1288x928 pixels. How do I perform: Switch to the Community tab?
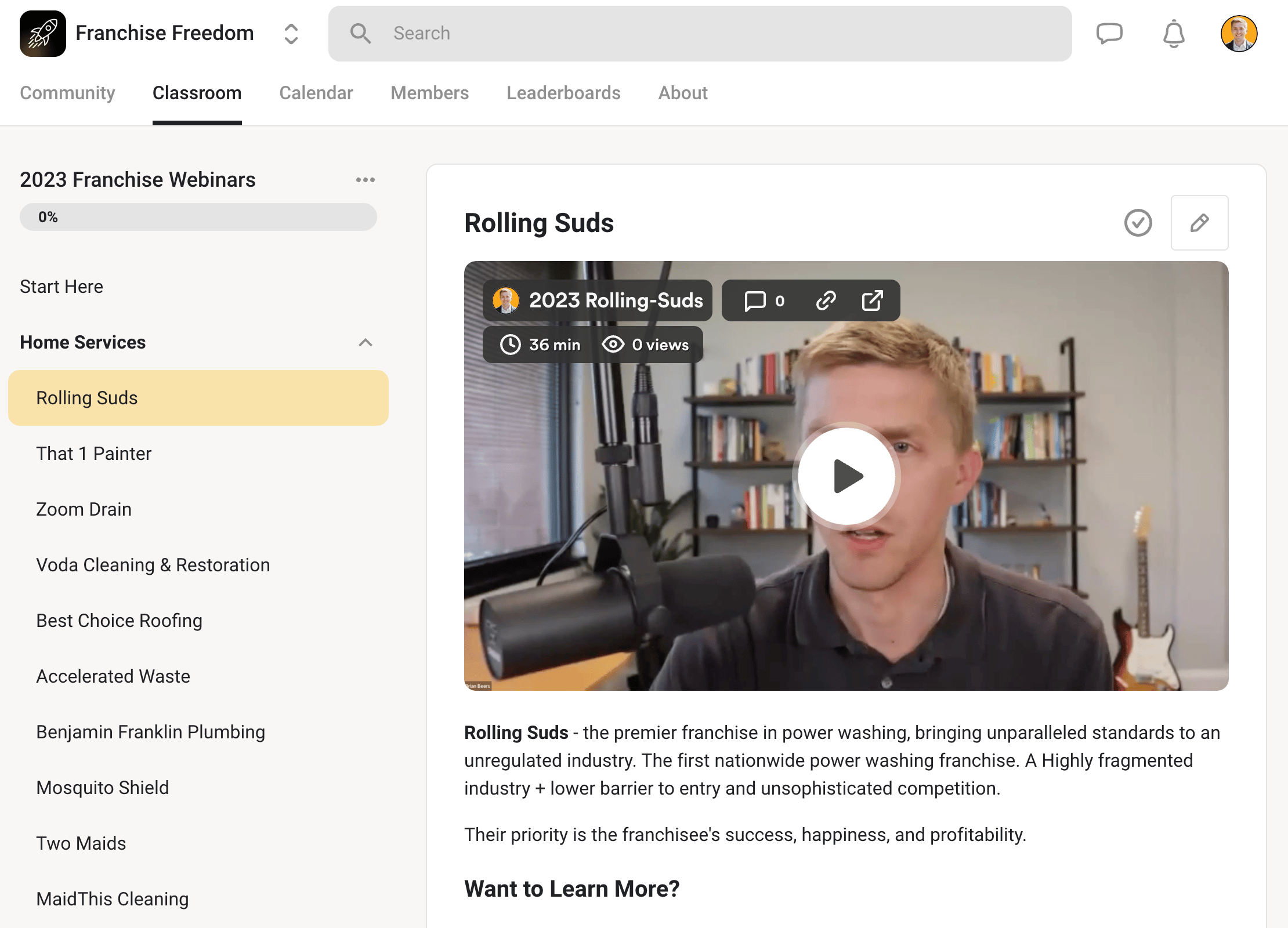(67, 93)
